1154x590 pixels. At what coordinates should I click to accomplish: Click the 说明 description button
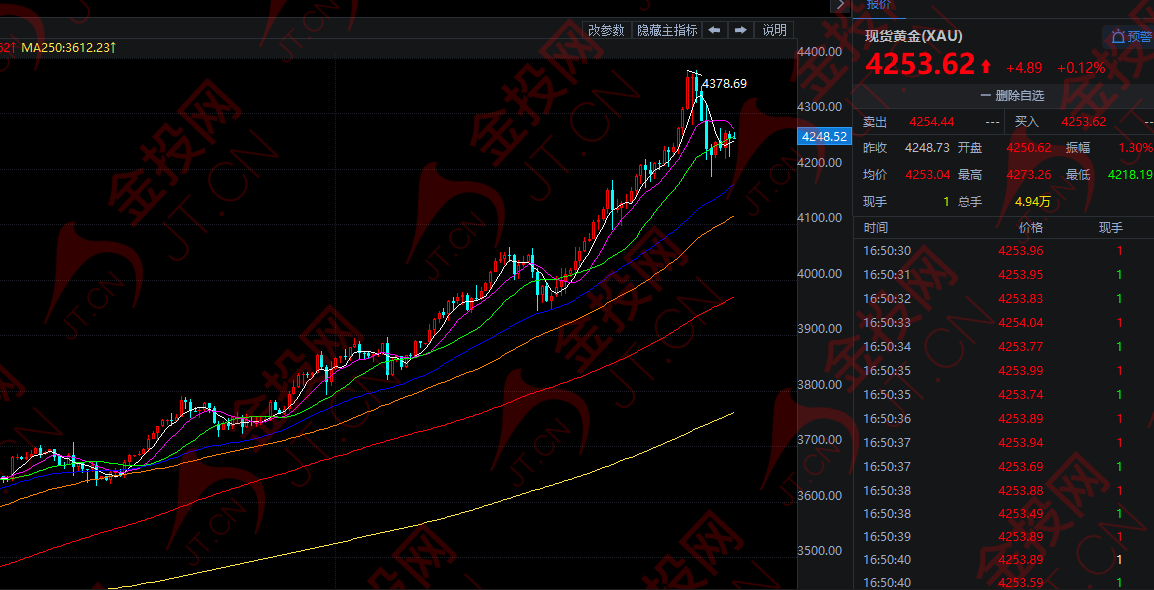click(x=774, y=30)
